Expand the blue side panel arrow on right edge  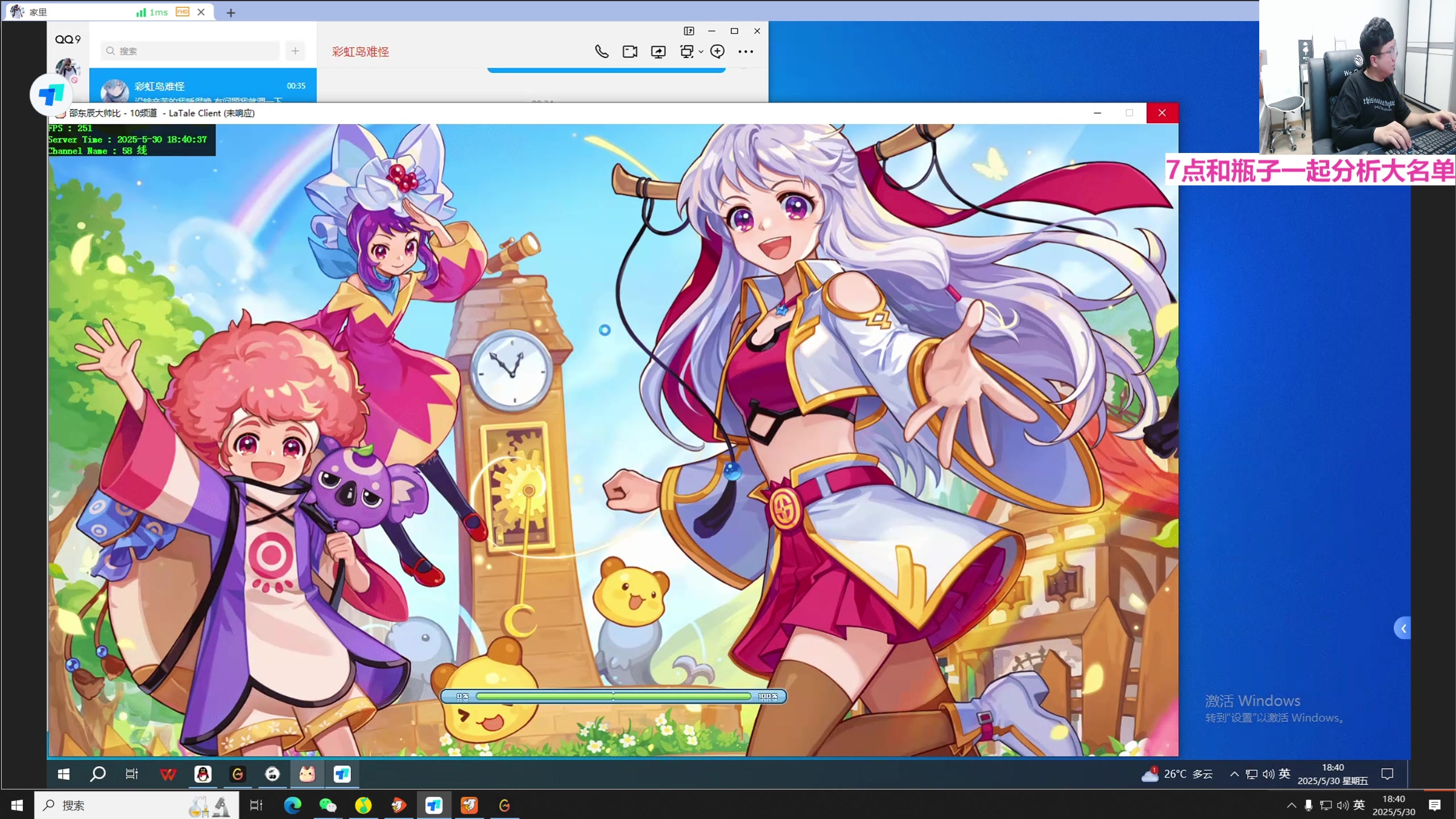(1403, 628)
